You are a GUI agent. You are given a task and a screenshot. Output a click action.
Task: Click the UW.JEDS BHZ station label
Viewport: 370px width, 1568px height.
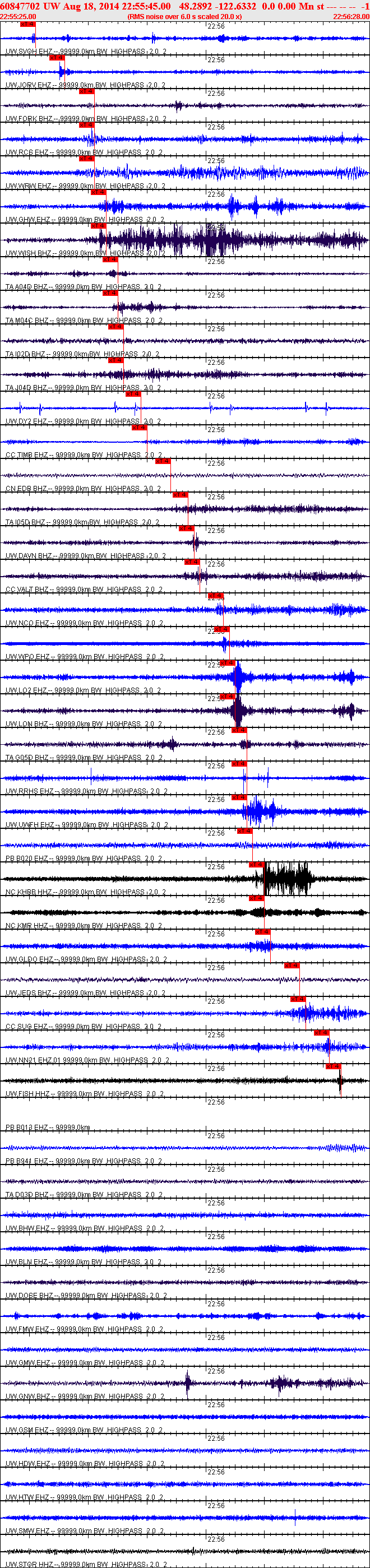[86, 993]
